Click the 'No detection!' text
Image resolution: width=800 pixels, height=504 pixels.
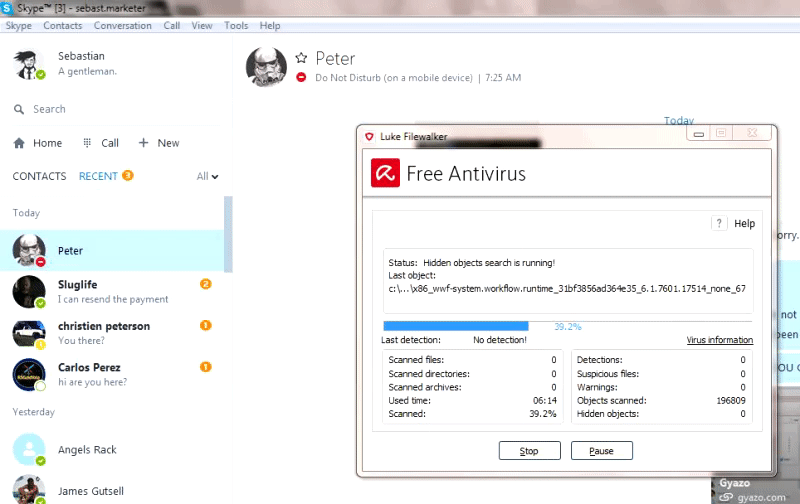pyautogui.click(x=500, y=340)
